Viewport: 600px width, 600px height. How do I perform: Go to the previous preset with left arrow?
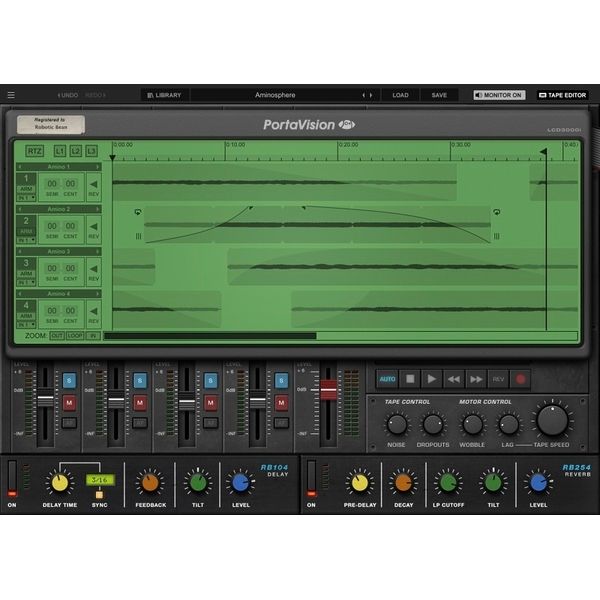coord(364,95)
